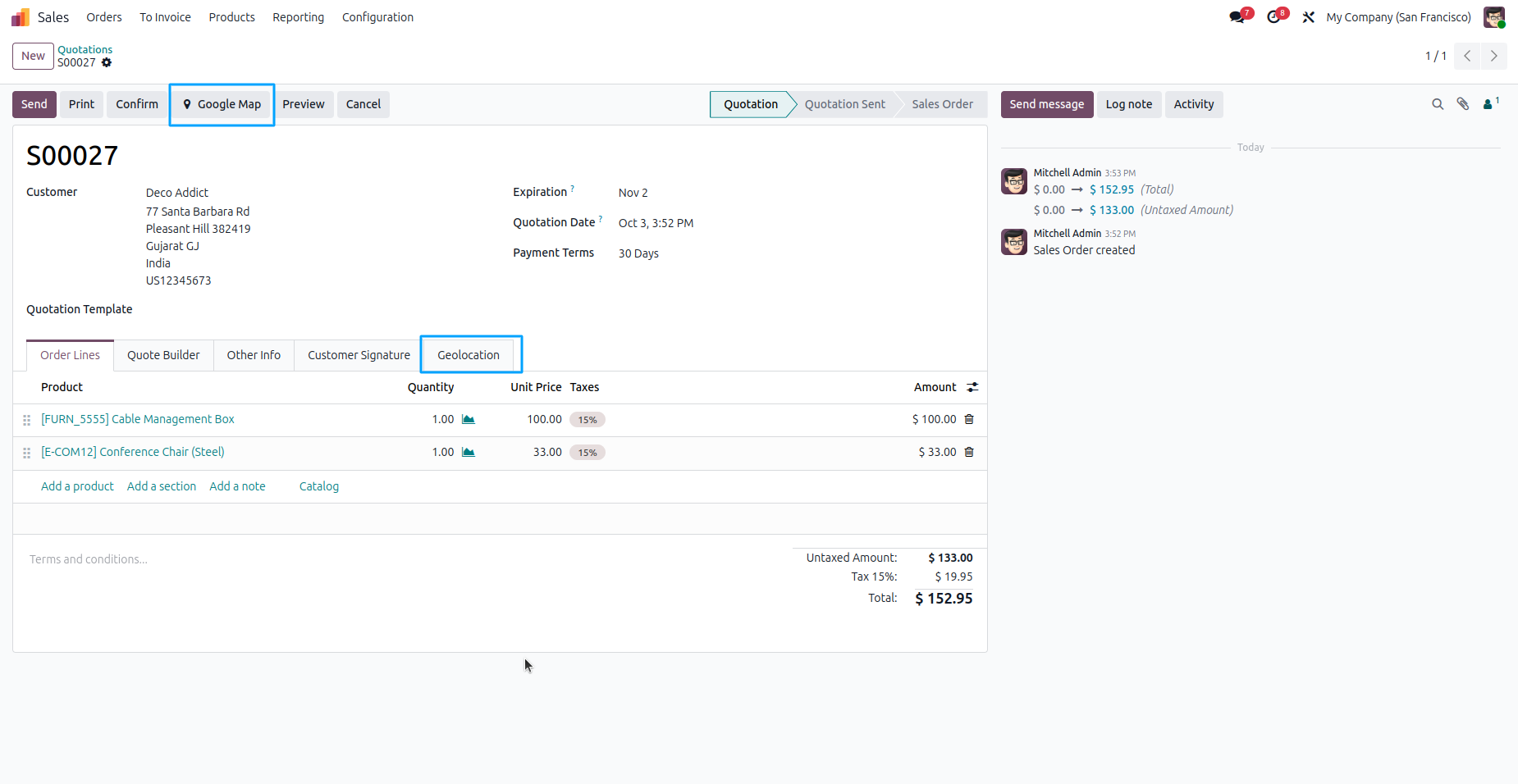Click Mitchell Admin avatar on Sales Order created
Screen dimensions: 1518x784
coord(1014,242)
